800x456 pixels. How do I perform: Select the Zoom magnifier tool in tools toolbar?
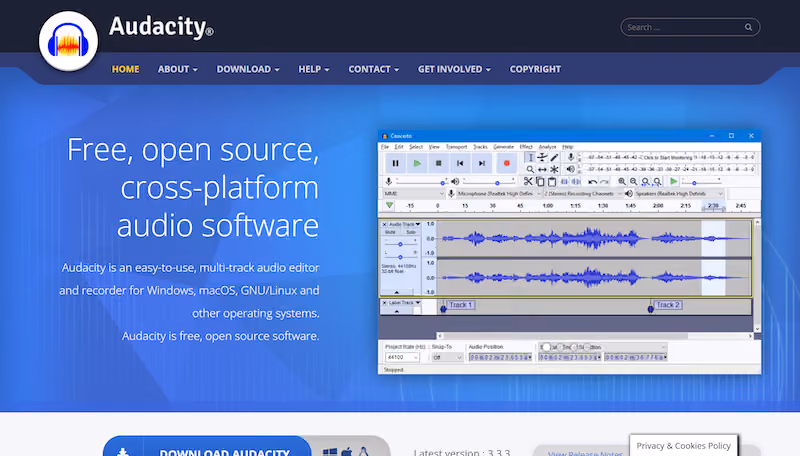pyautogui.click(x=531, y=169)
